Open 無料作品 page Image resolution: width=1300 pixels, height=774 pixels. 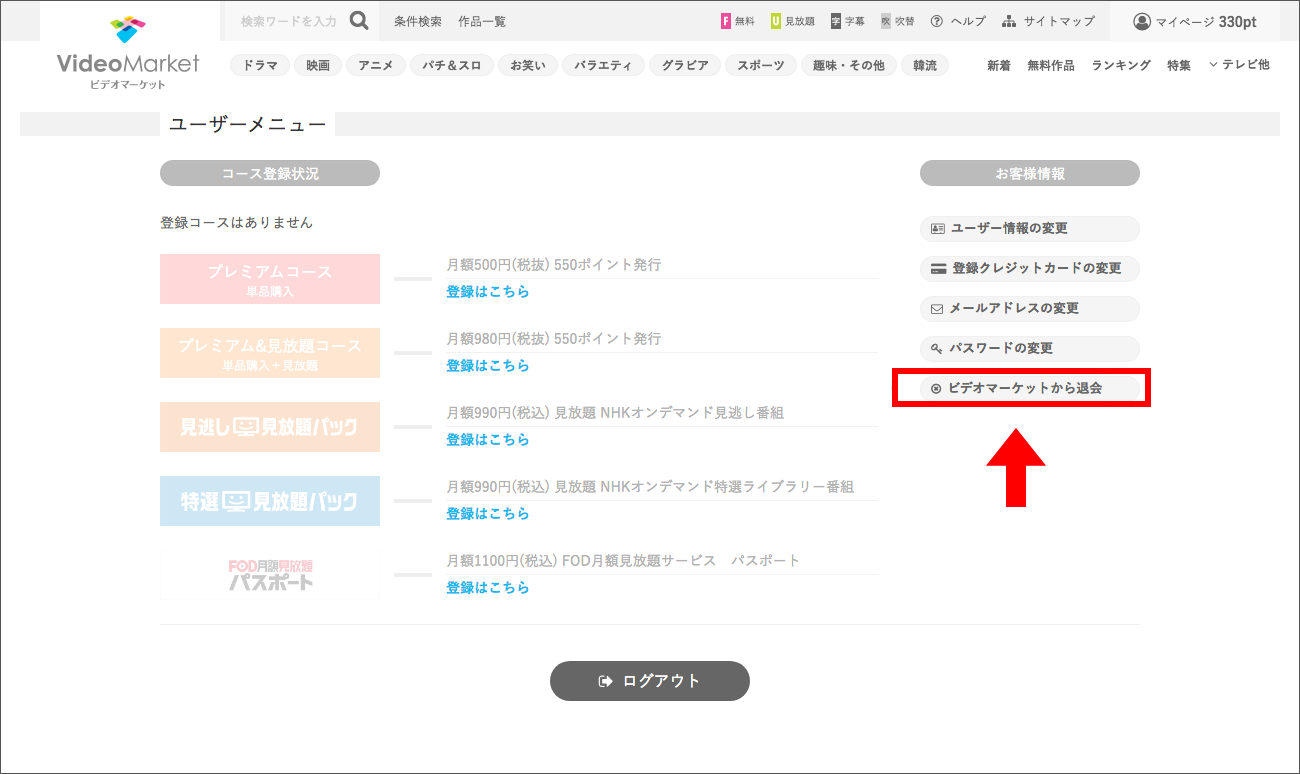coord(1051,65)
